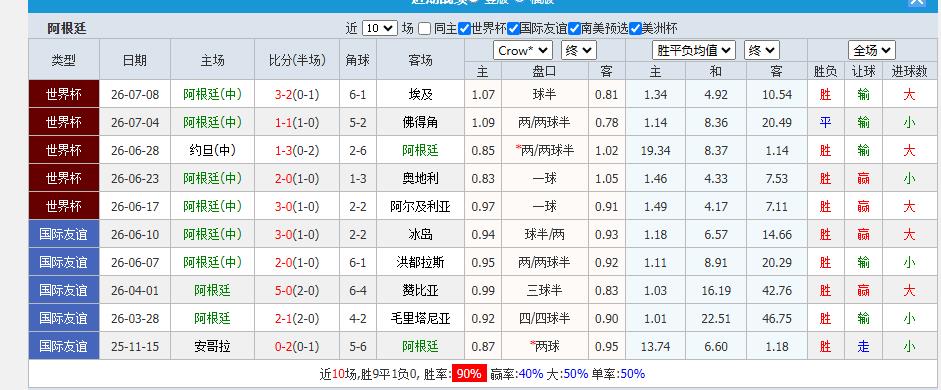Open the 胜平负均值 dropdown
The image size is (941, 390).
coord(694,50)
